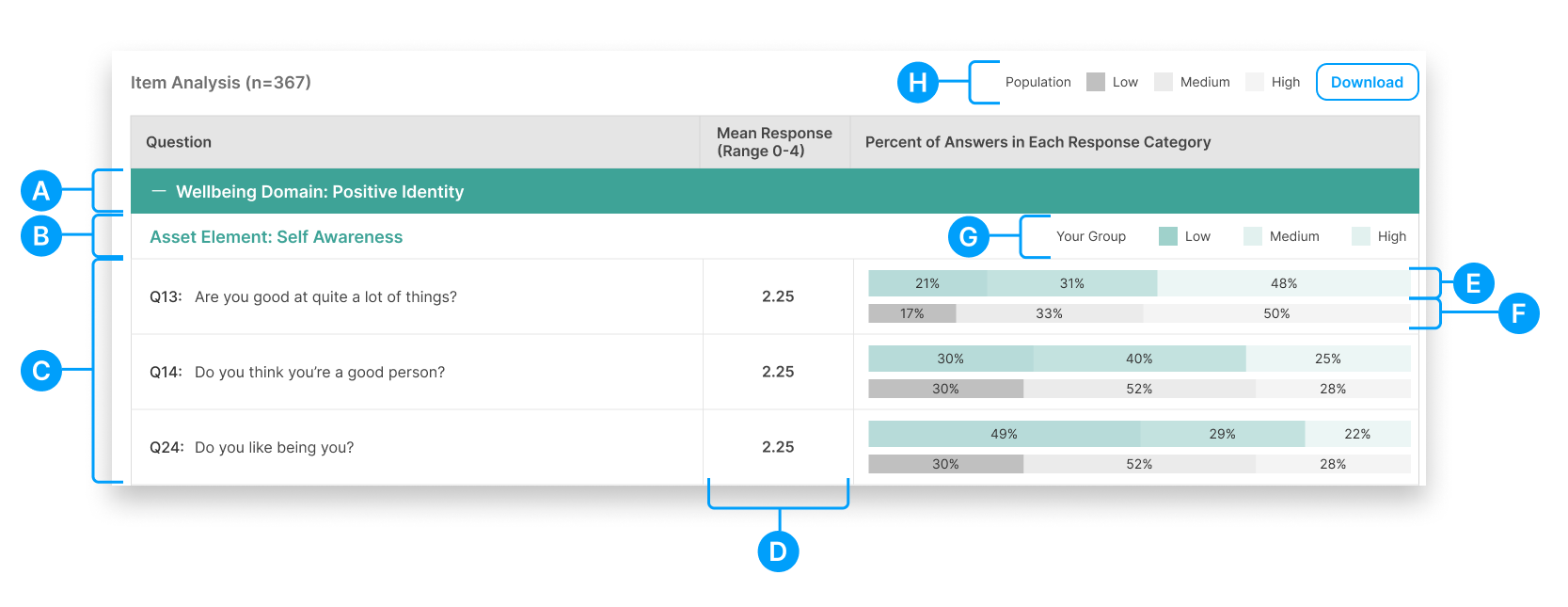
Task: Click the Your Group Low teal swatch
Action: tap(1167, 236)
